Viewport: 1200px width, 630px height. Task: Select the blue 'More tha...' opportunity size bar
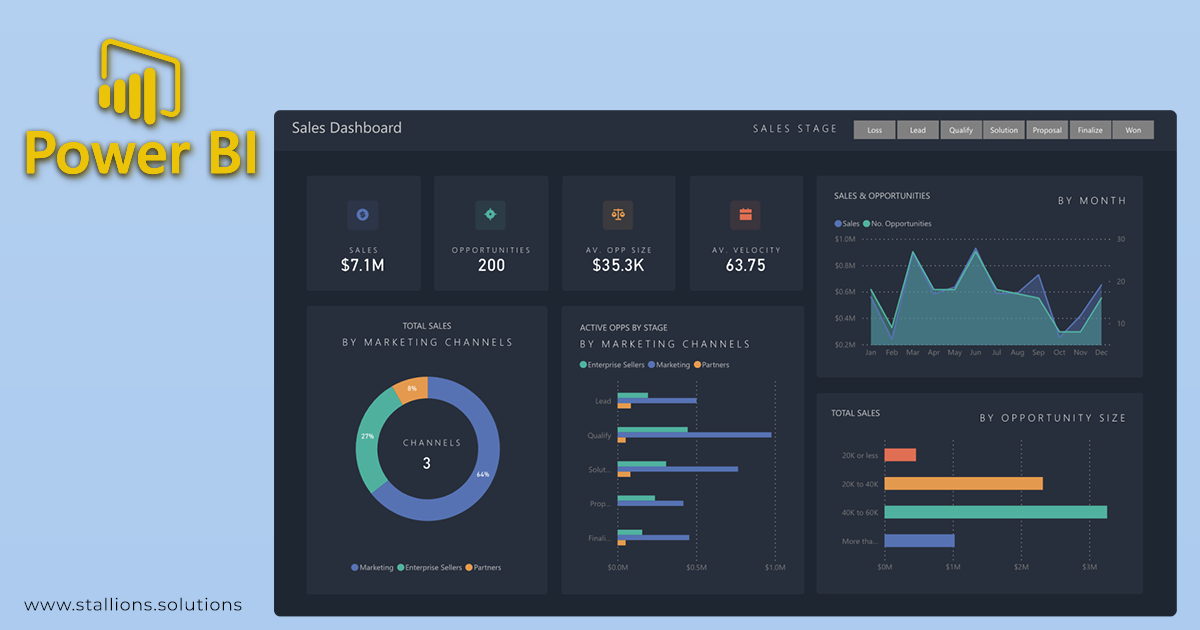tap(920, 541)
